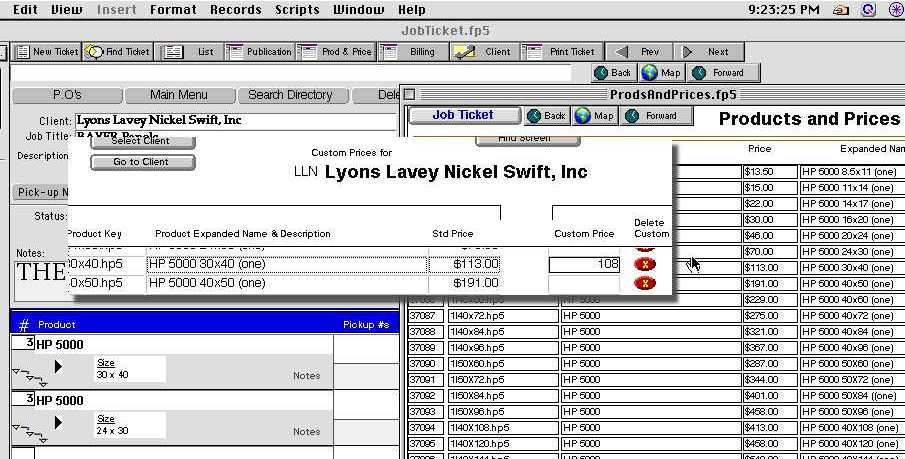The image size is (905, 459).
Task: Click the Prod & Price toolbar button
Action: 337,51
